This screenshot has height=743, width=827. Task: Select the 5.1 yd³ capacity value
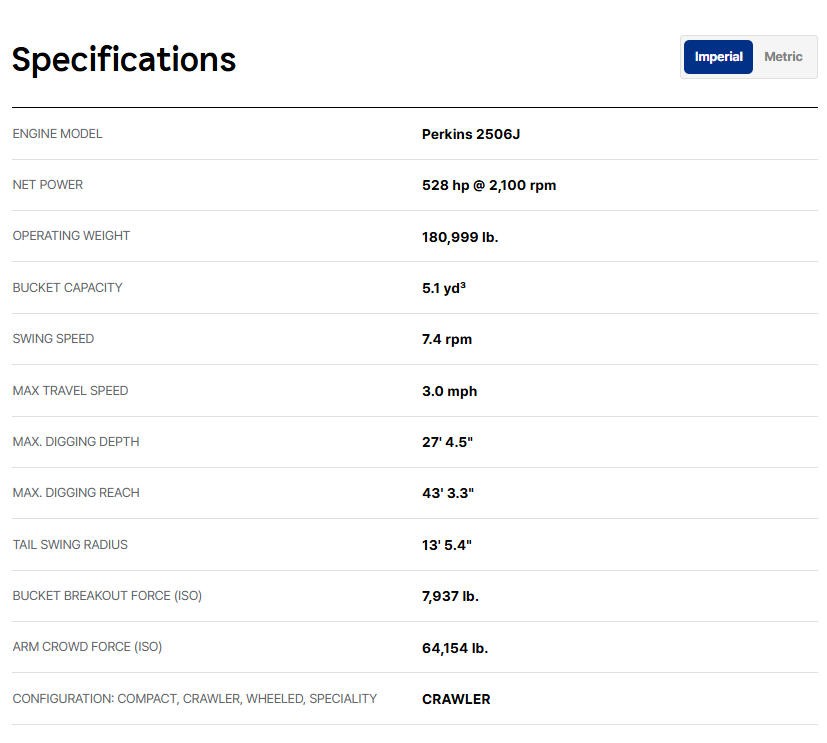(444, 288)
